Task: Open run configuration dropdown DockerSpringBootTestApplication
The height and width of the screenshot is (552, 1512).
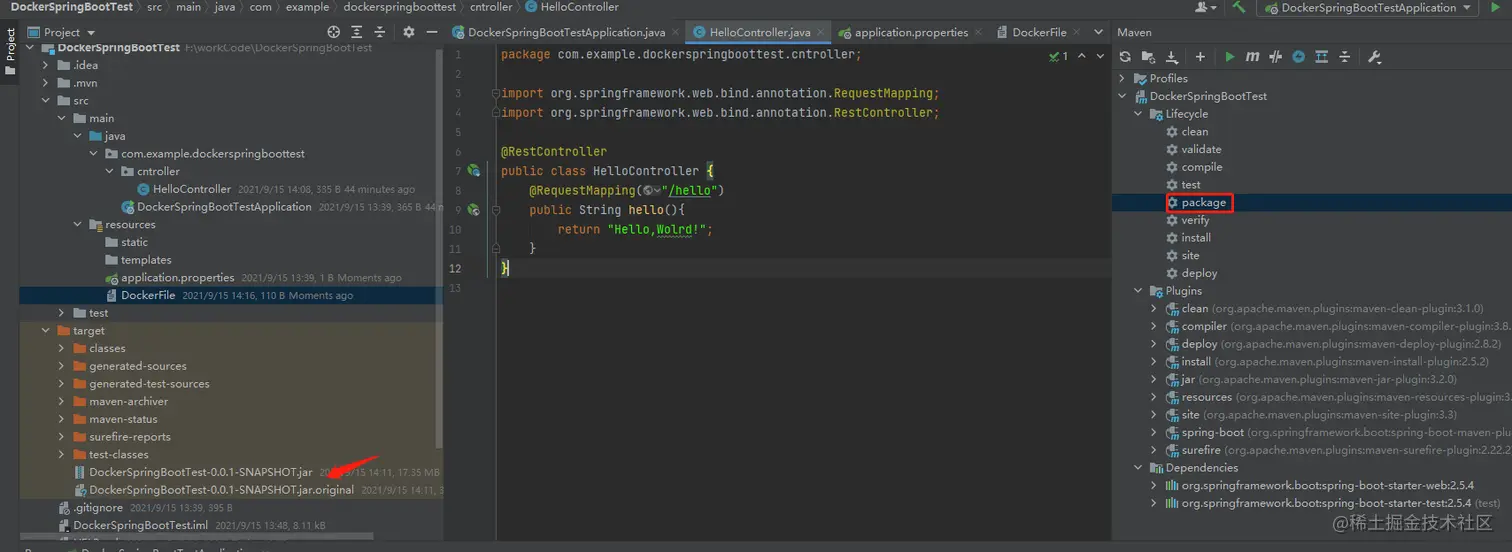Action: pyautogui.click(x=1368, y=8)
